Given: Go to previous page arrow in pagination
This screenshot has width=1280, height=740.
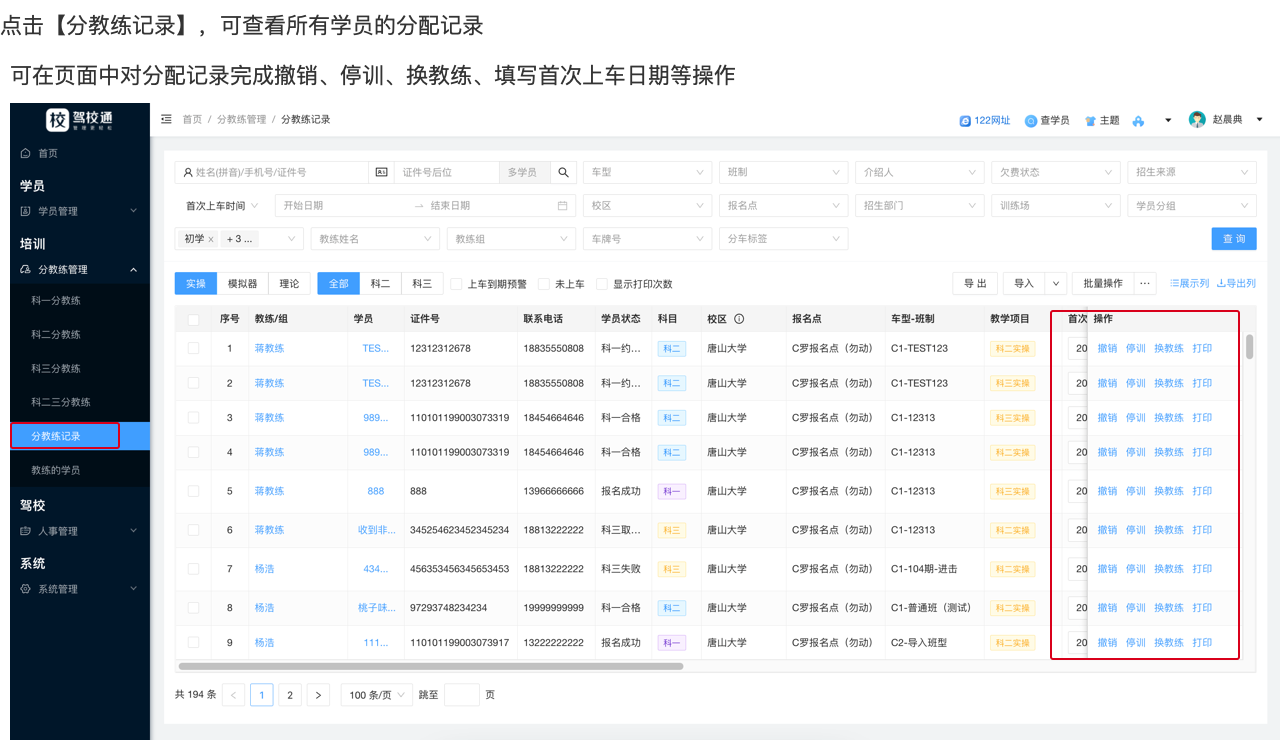Looking at the screenshot, I should click(x=234, y=695).
